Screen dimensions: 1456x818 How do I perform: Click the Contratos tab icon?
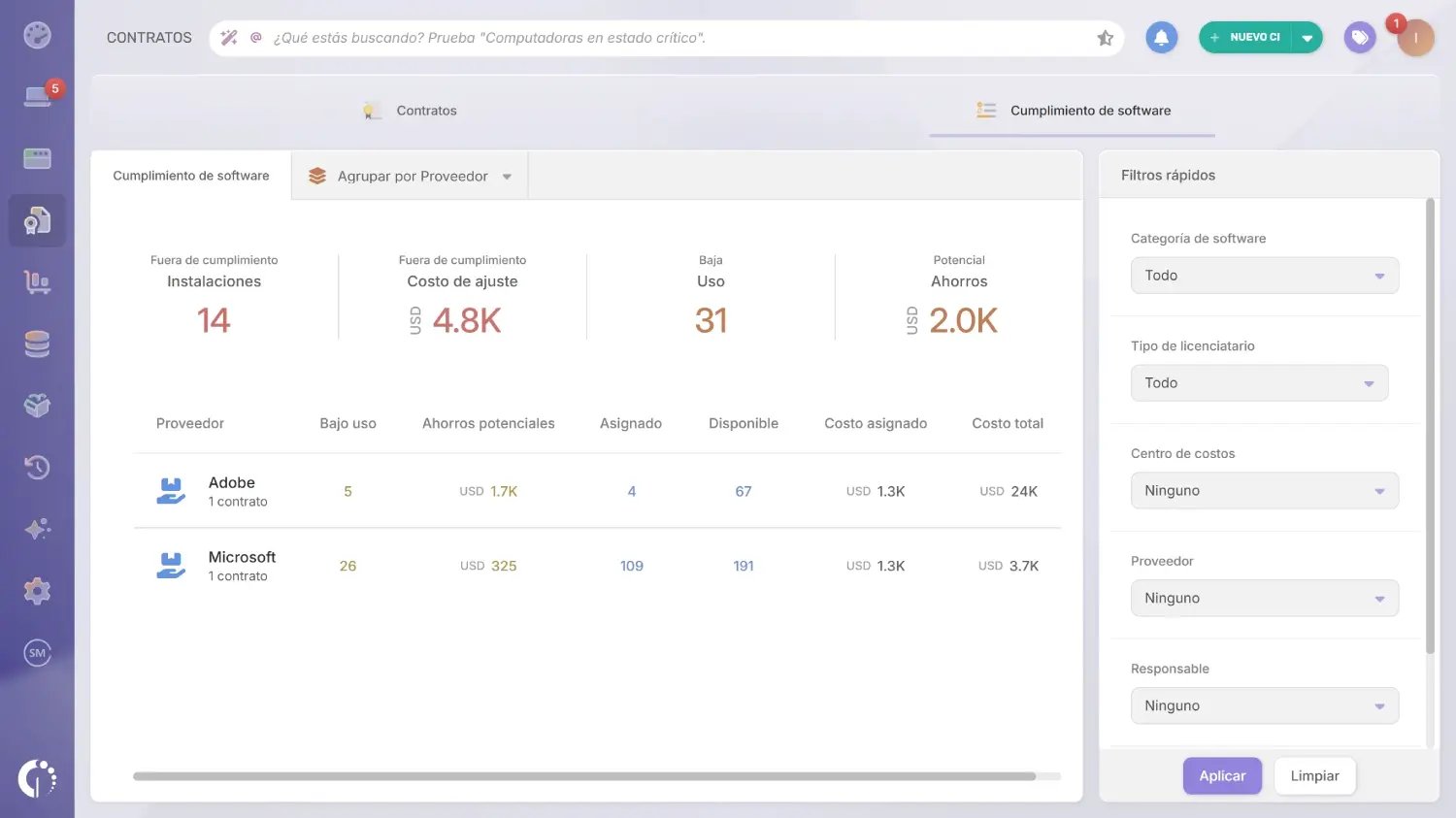pos(372,111)
